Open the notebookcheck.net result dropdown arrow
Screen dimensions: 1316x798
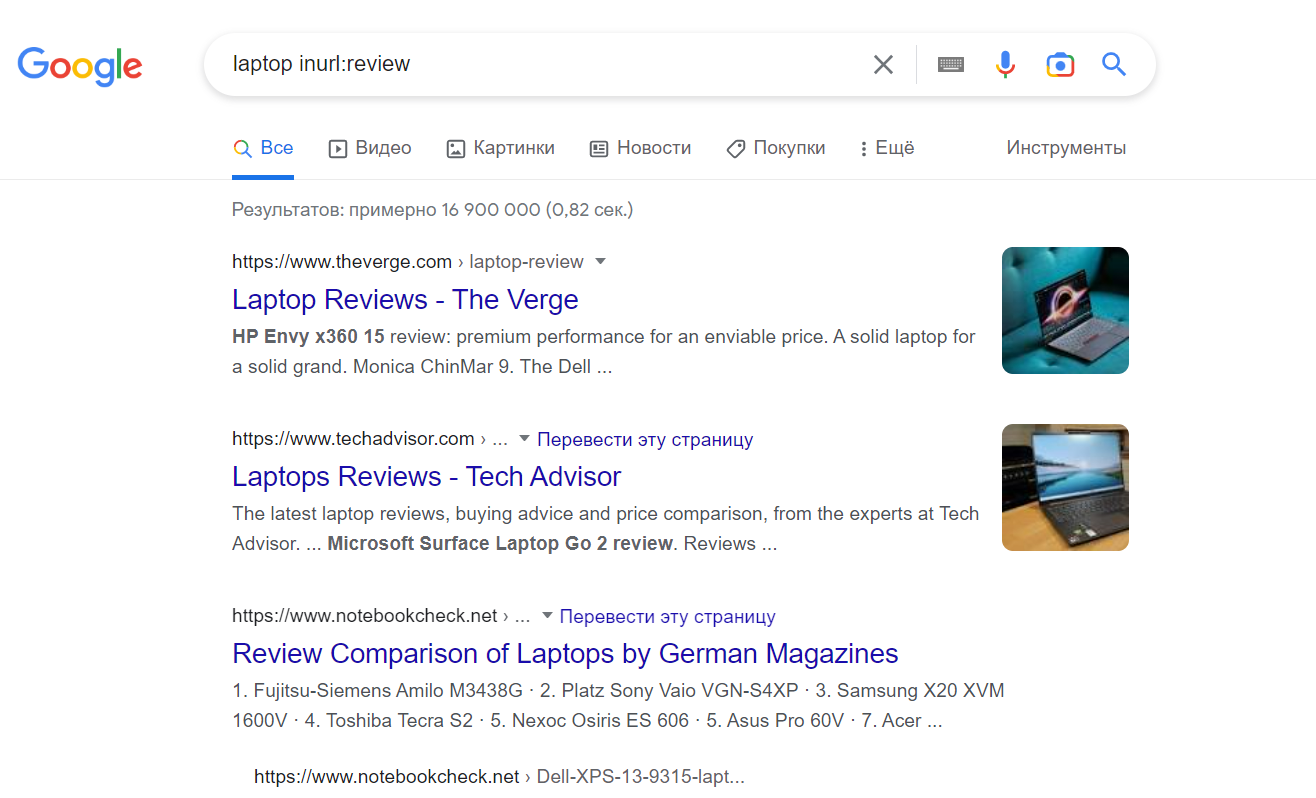(547, 616)
